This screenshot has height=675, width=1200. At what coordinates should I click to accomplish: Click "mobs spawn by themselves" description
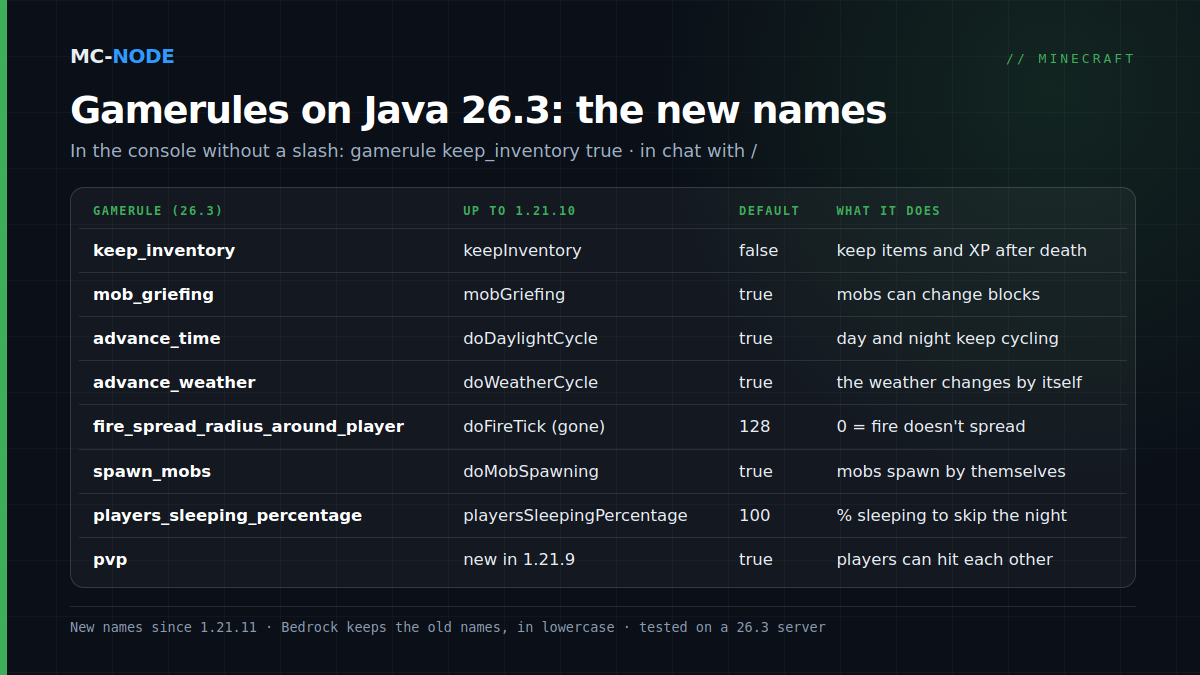point(951,471)
